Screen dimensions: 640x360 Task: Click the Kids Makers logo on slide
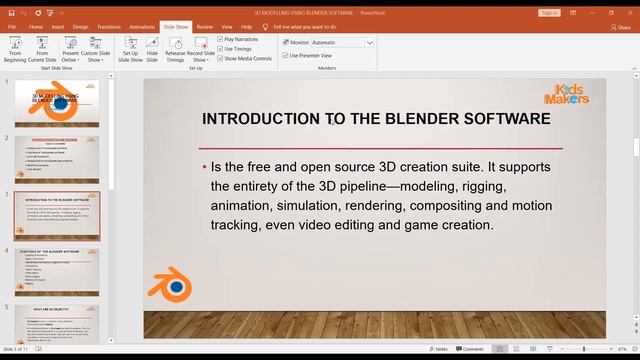pyautogui.click(x=567, y=94)
